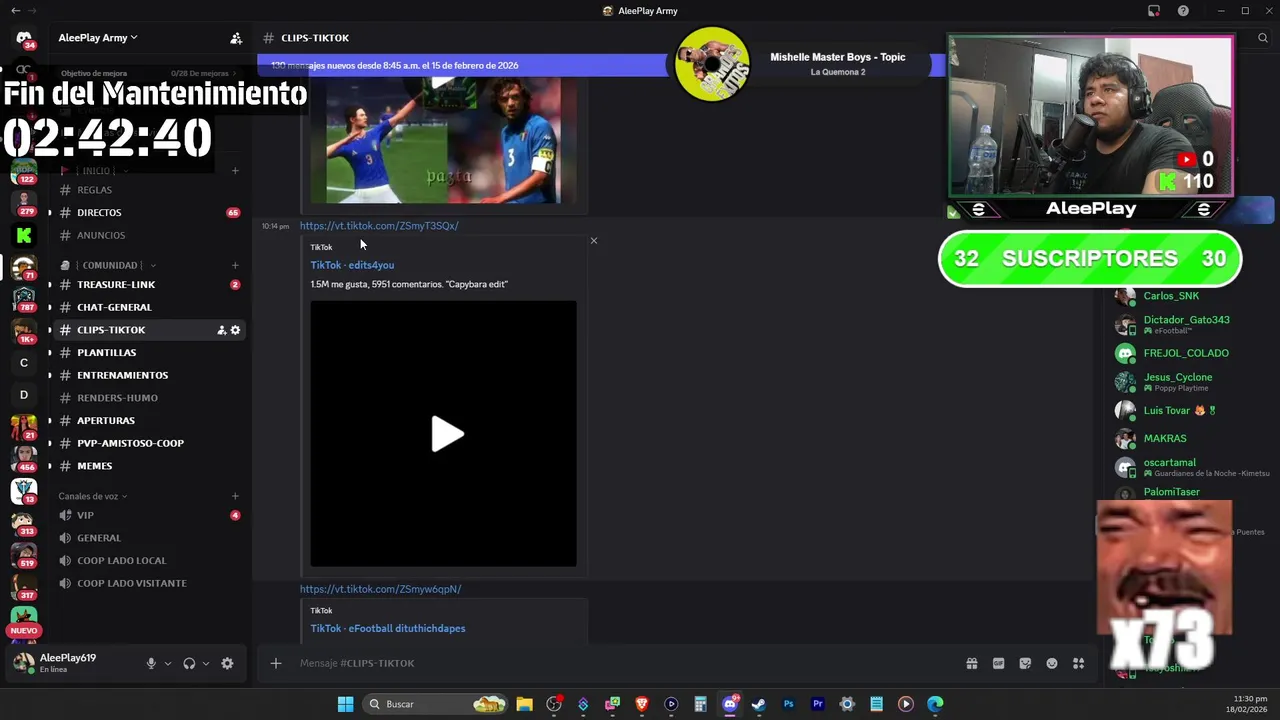This screenshot has width=1280, height=720.
Task: Play the Capybara edit video
Action: point(446,434)
